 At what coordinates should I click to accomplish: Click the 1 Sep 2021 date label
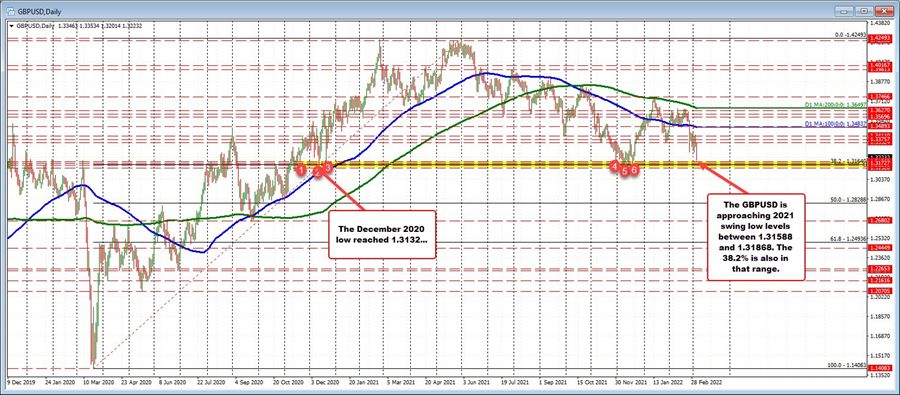[x=552, y=381]
